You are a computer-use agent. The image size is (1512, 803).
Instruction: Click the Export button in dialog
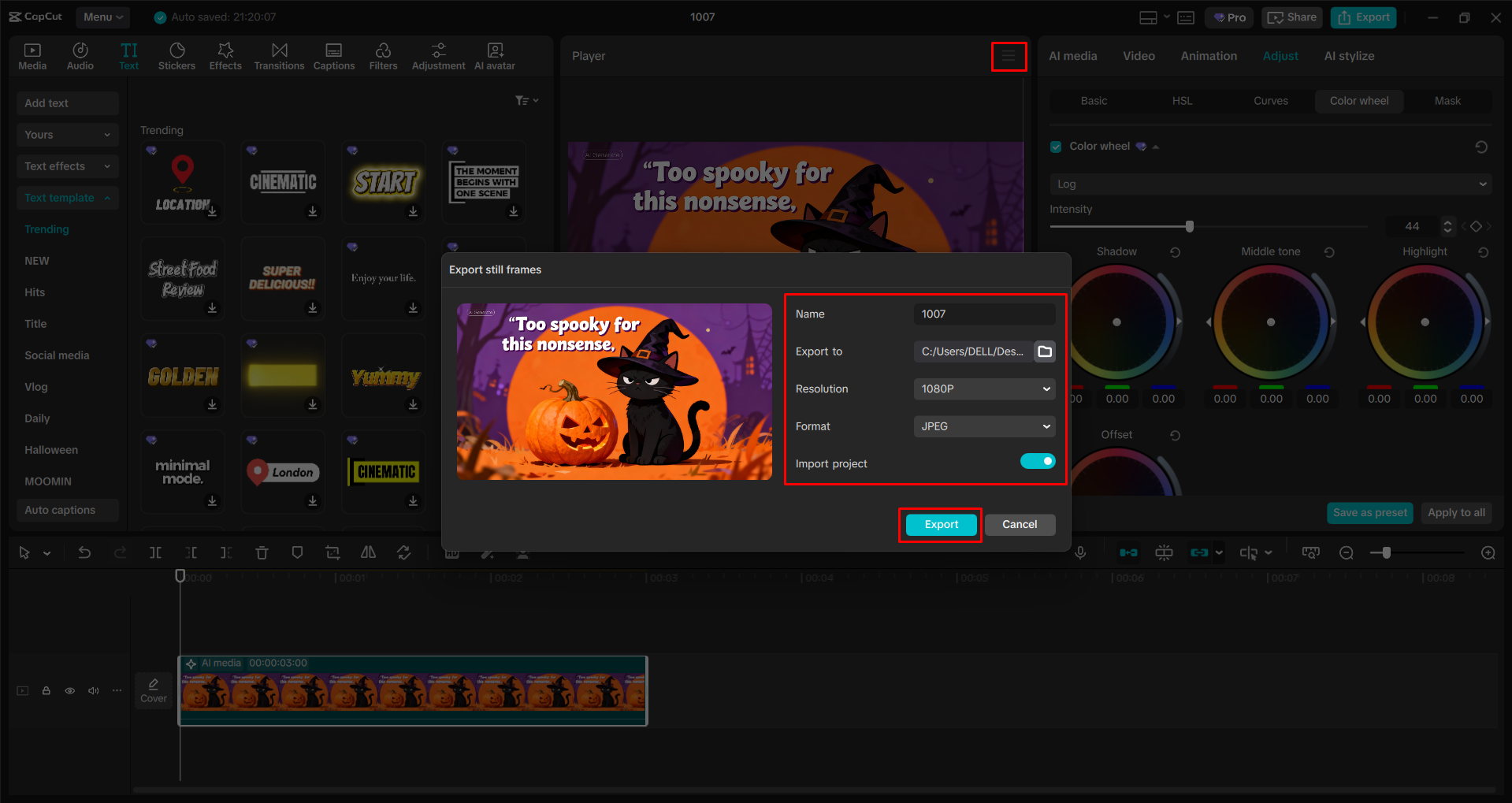[x=941, y=525]
